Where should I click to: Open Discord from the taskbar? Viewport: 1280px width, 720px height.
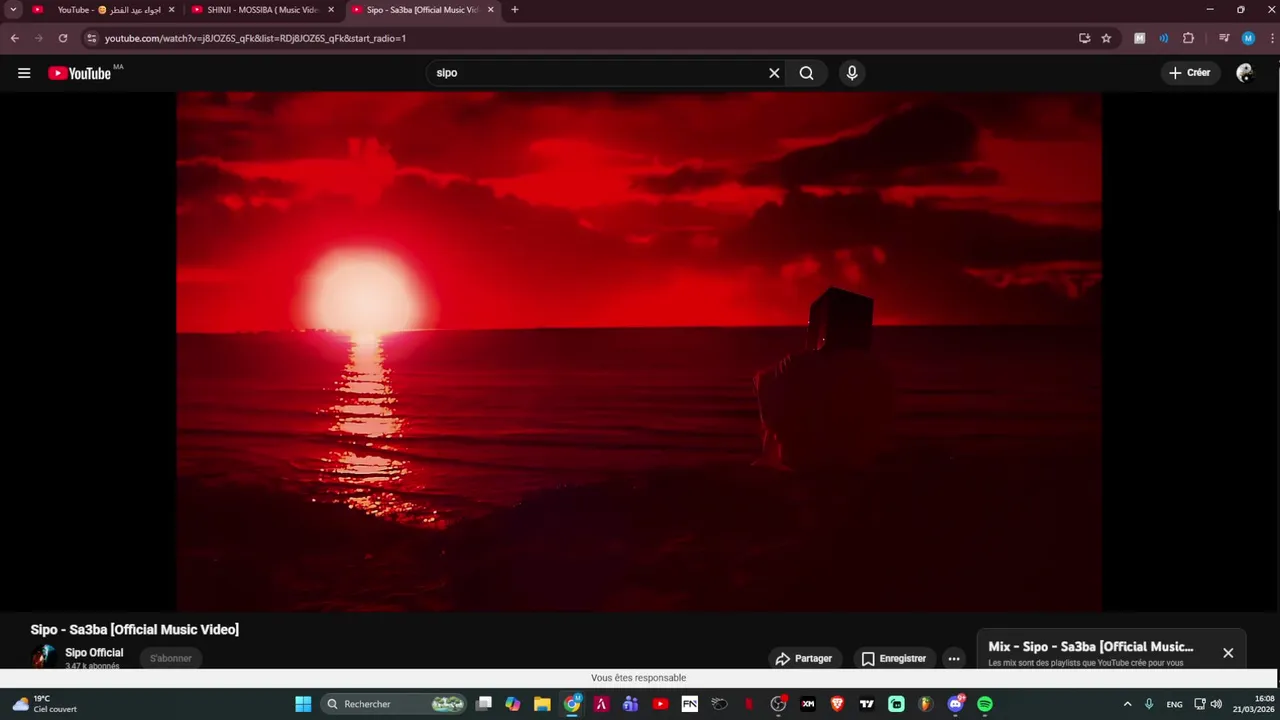pos(955,704)
